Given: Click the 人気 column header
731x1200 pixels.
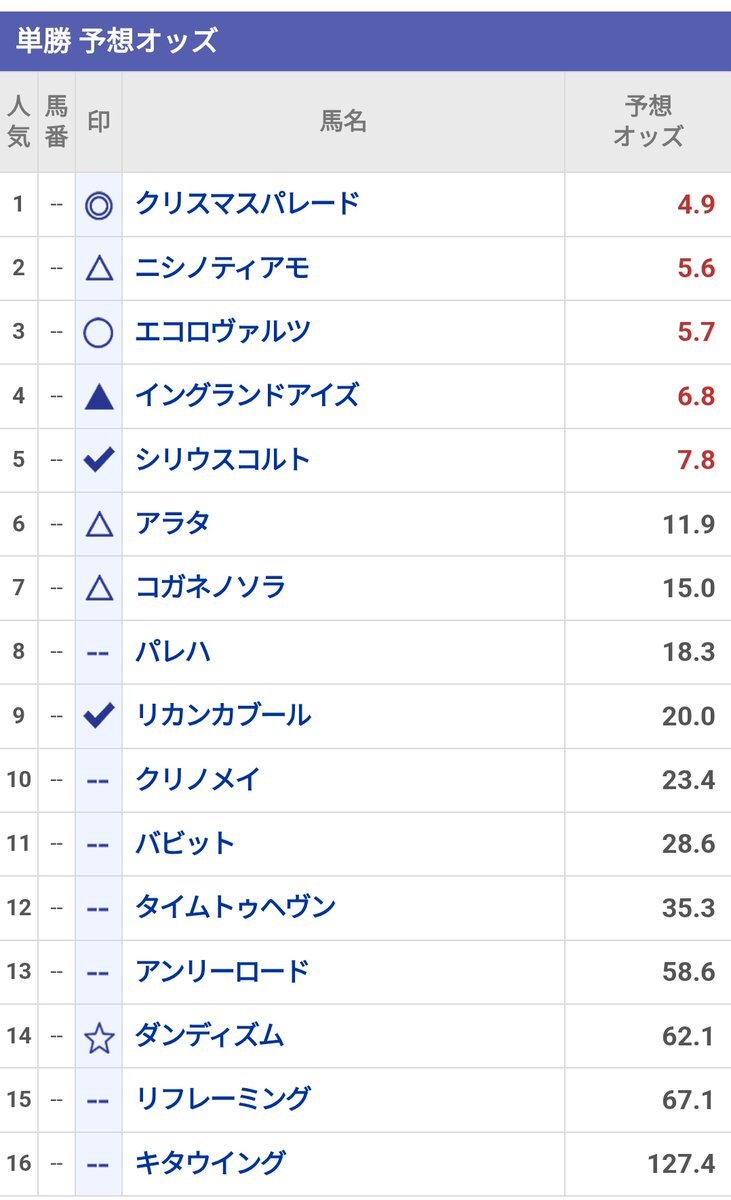Looking at the screenshot, I should [x=19, y=122].
